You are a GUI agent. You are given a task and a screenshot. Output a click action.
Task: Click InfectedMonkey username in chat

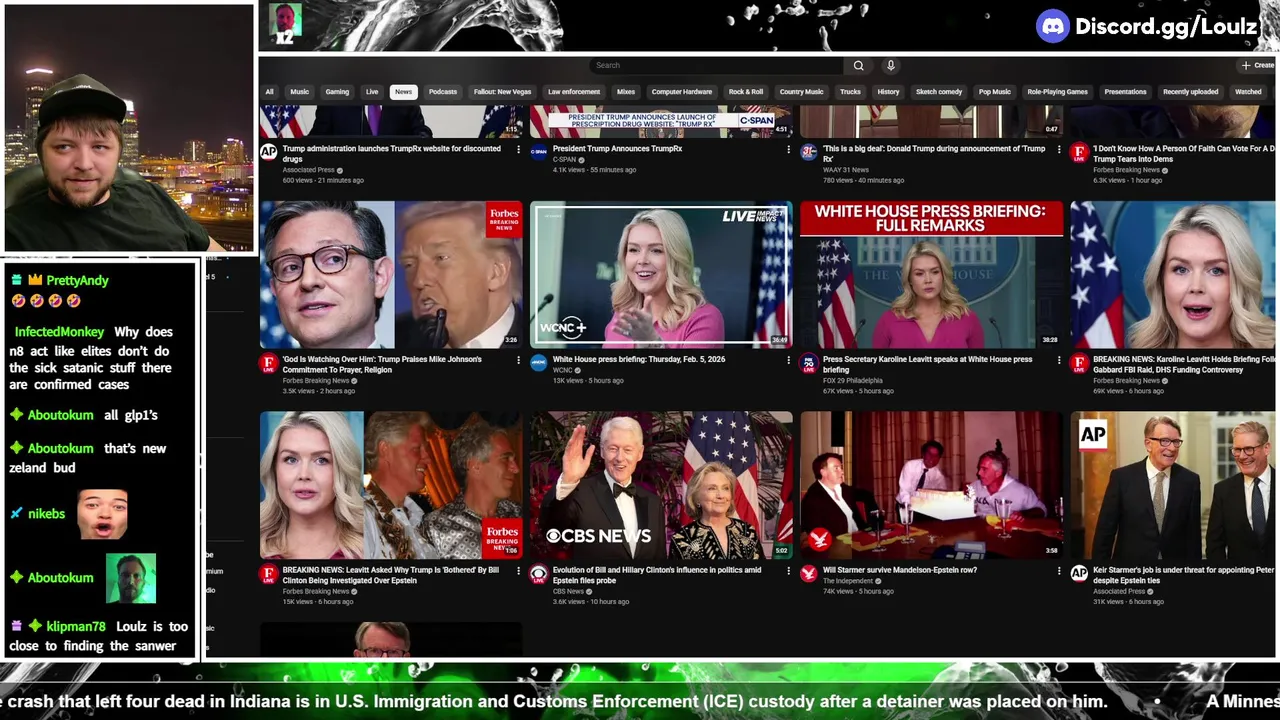coord(59,332)
